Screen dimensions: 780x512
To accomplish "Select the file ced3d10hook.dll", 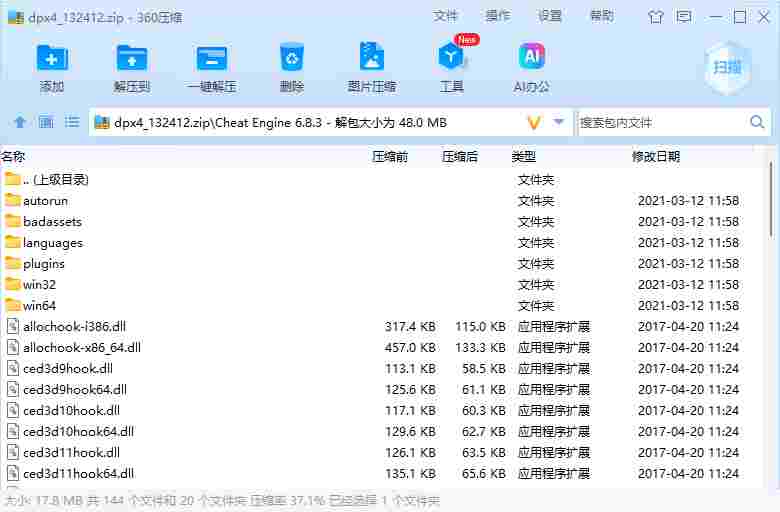I will (383, 410).
